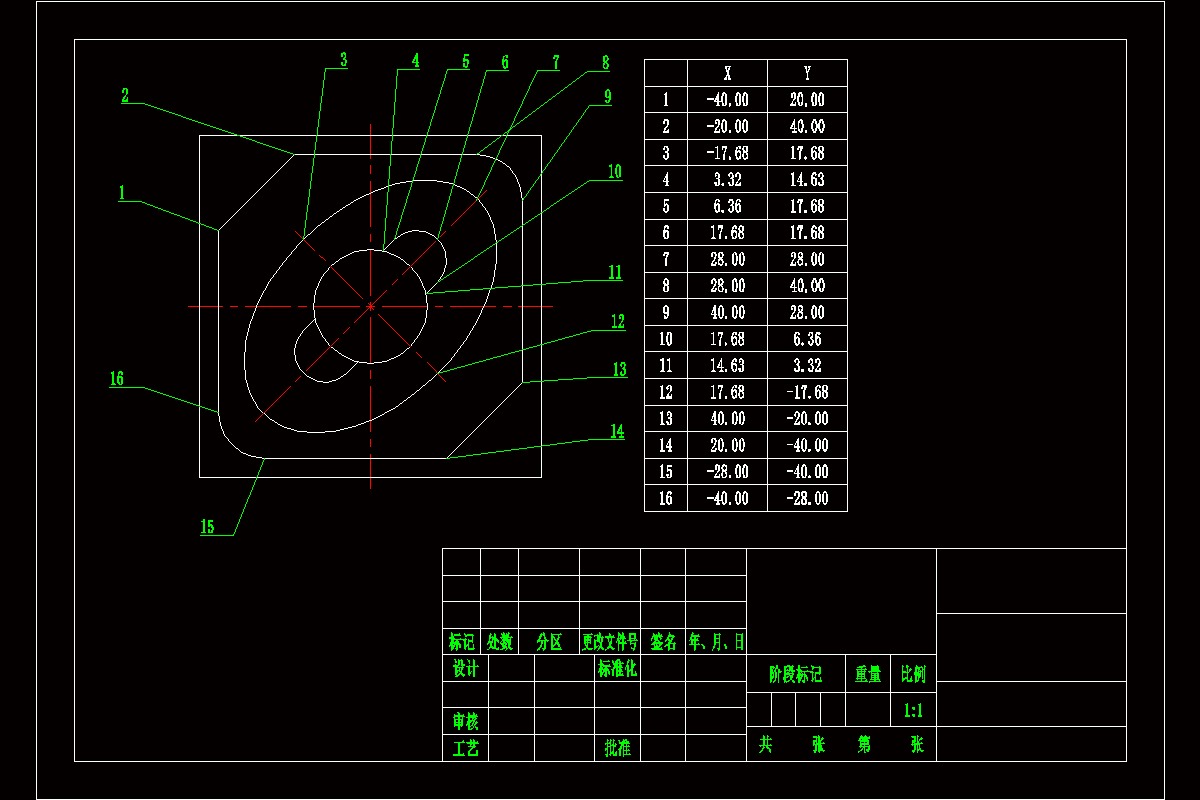Click Y value 28.00 in table row 7
Screen dimensions: 1200x800
(807, 259)
